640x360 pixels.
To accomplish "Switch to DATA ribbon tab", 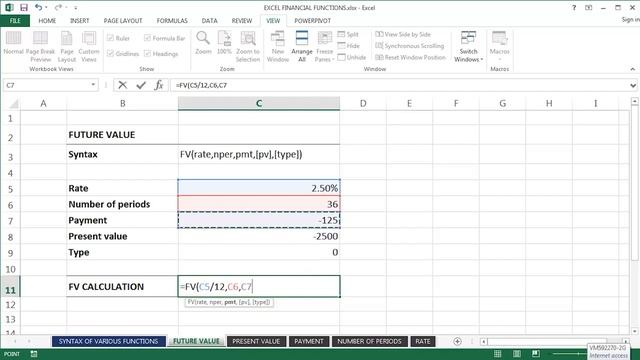I will pyautogui.click(x=209, y=20).
